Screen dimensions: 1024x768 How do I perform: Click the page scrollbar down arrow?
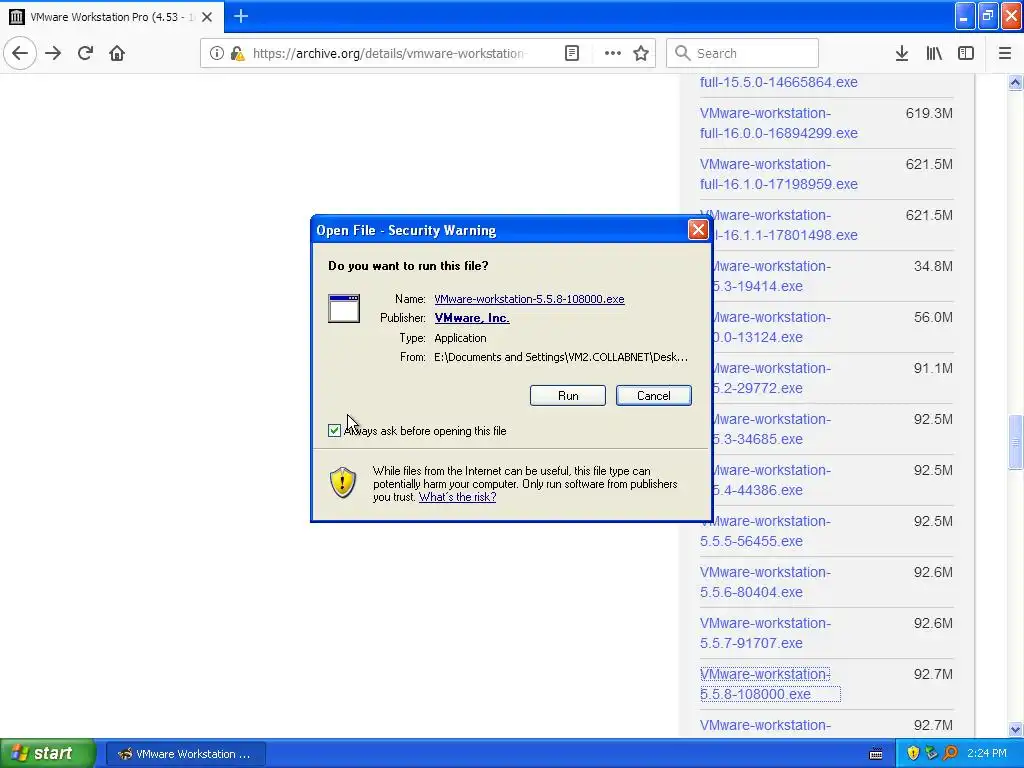tap(1015, 729)
